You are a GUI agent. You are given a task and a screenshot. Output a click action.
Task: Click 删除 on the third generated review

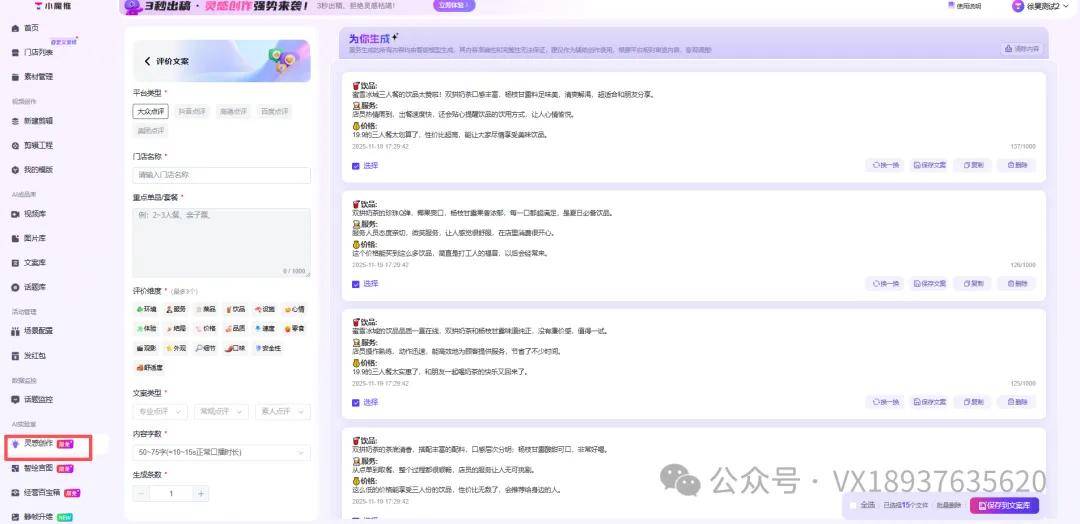coord(1017,402)
